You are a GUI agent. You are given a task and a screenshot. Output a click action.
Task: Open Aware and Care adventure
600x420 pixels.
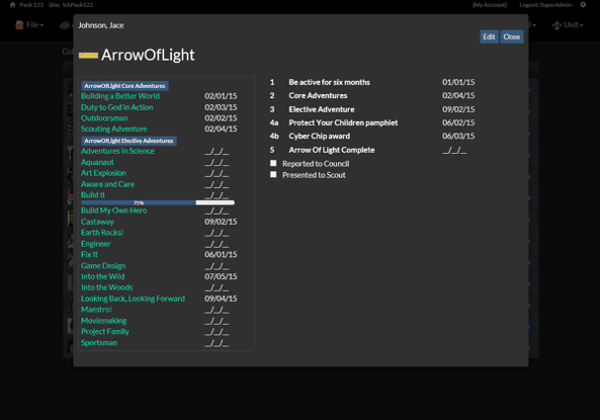[x=108, y=184]
